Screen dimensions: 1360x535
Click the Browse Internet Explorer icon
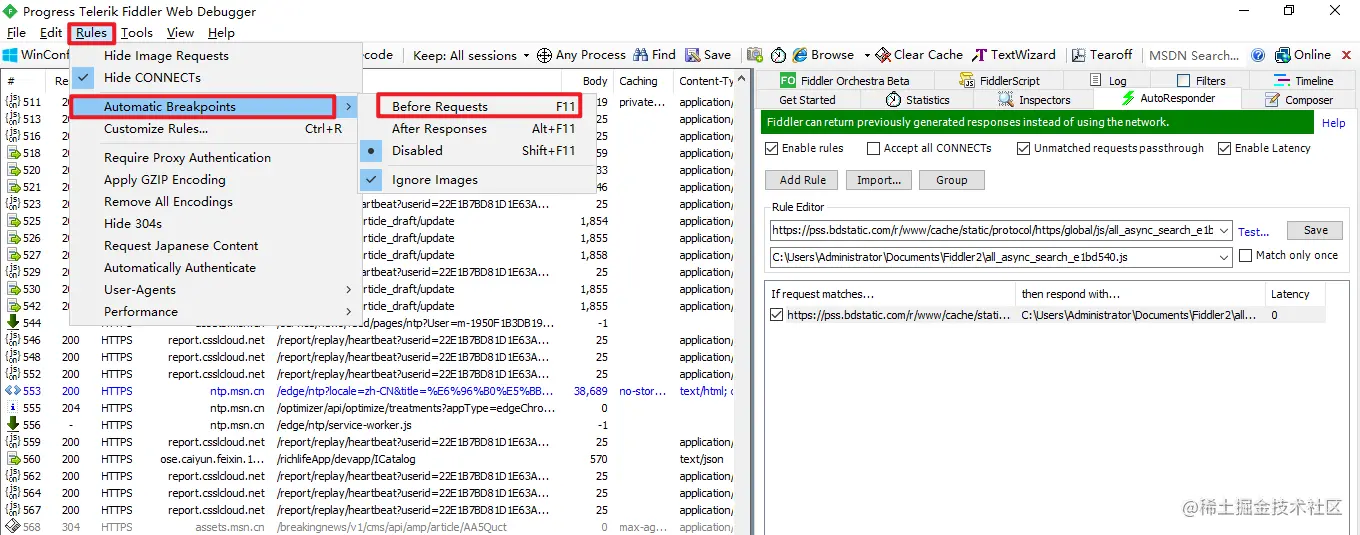(x=800, y=55)
